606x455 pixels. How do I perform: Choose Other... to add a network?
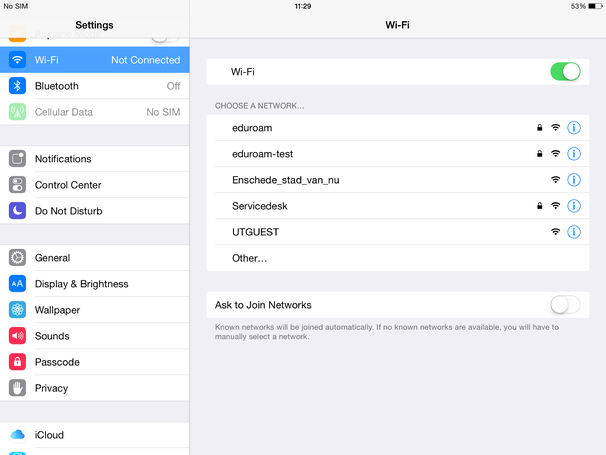[x=398, y=258]
